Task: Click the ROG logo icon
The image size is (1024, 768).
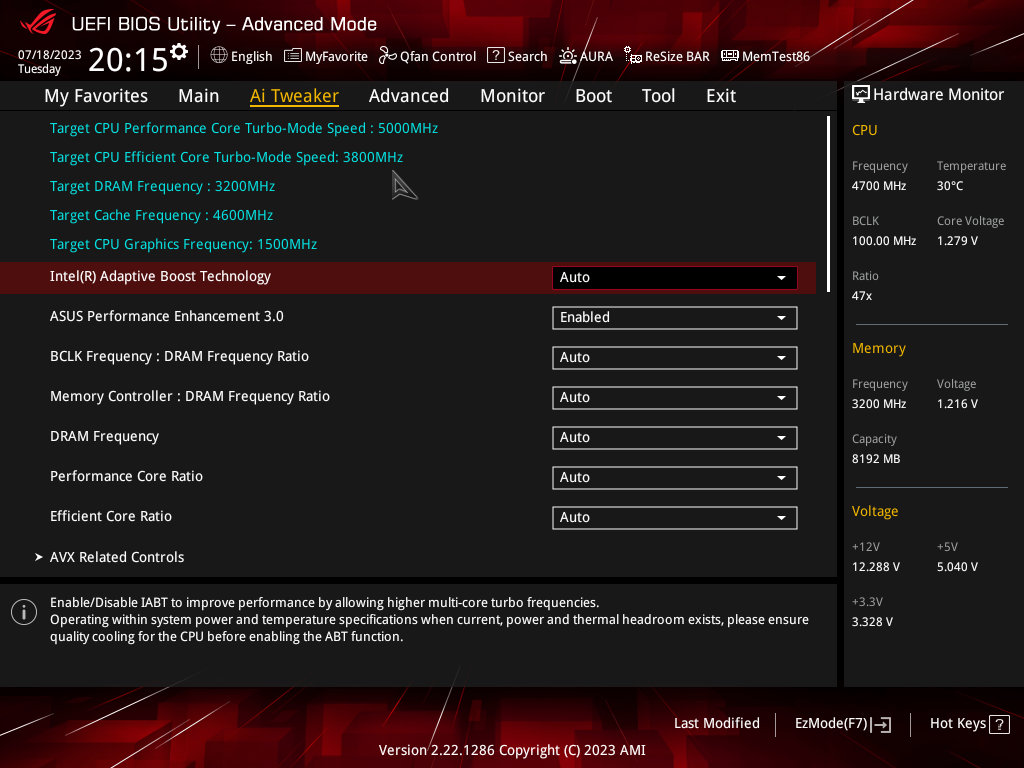Action: (x=38, y=24)
